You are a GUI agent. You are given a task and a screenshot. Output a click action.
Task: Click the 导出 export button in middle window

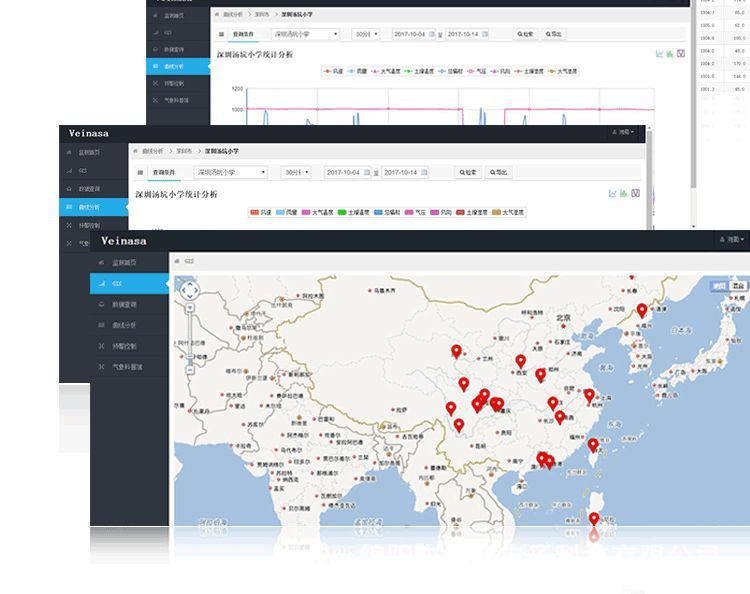click(x=498, y=172)
